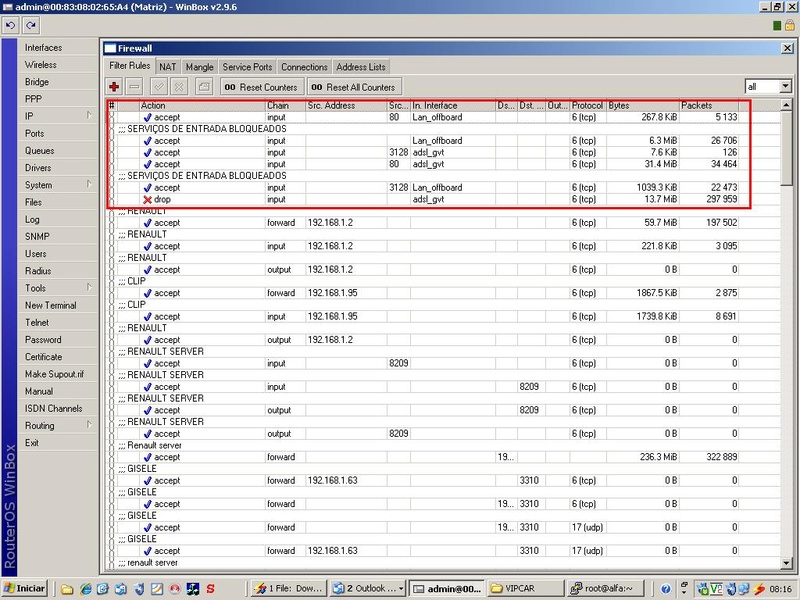800x600 pixels.
Task: Click the Undo arrow in WinBox toolbar
Action: [11, 25]
